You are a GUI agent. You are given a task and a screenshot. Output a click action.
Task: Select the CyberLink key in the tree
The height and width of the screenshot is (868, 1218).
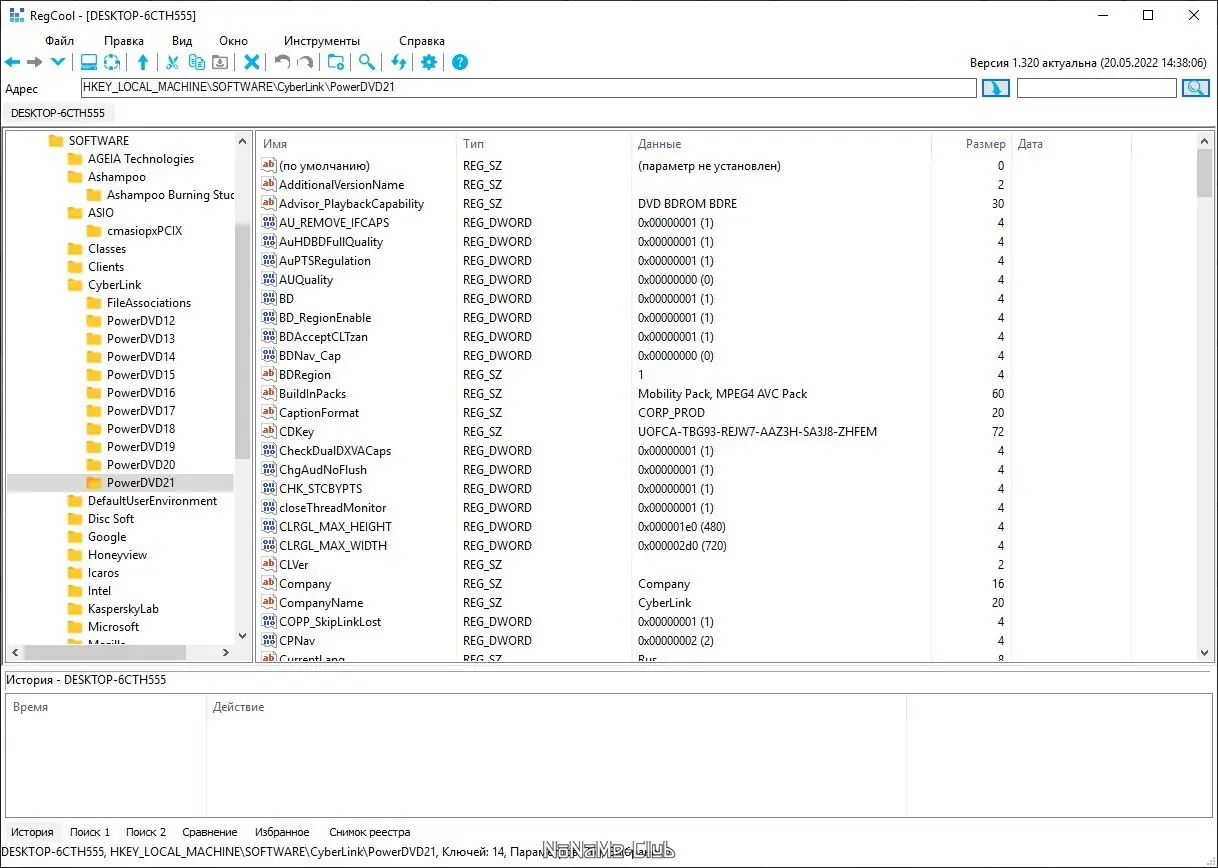pyautogui.click(x=114, y=285)
